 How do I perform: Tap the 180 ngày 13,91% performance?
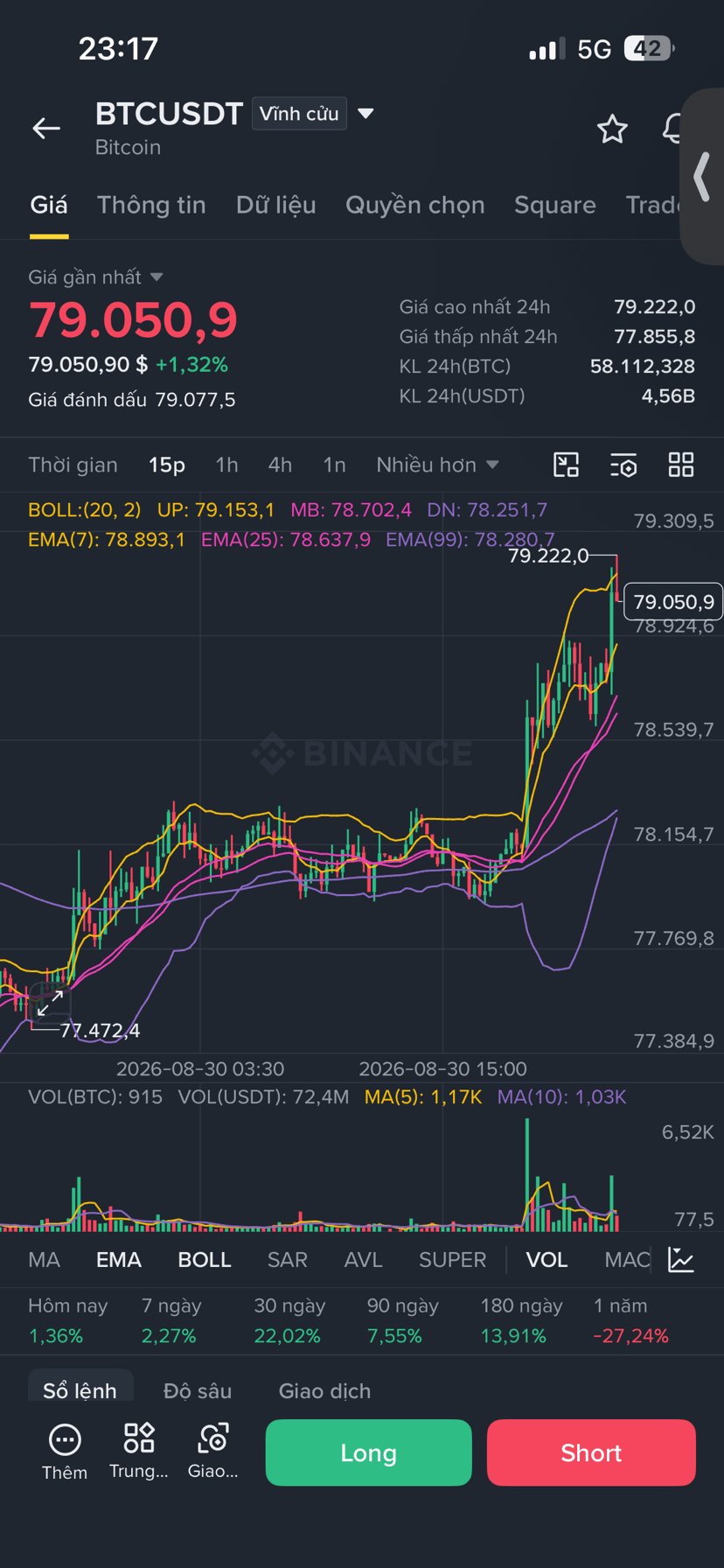pos(521,1320)
